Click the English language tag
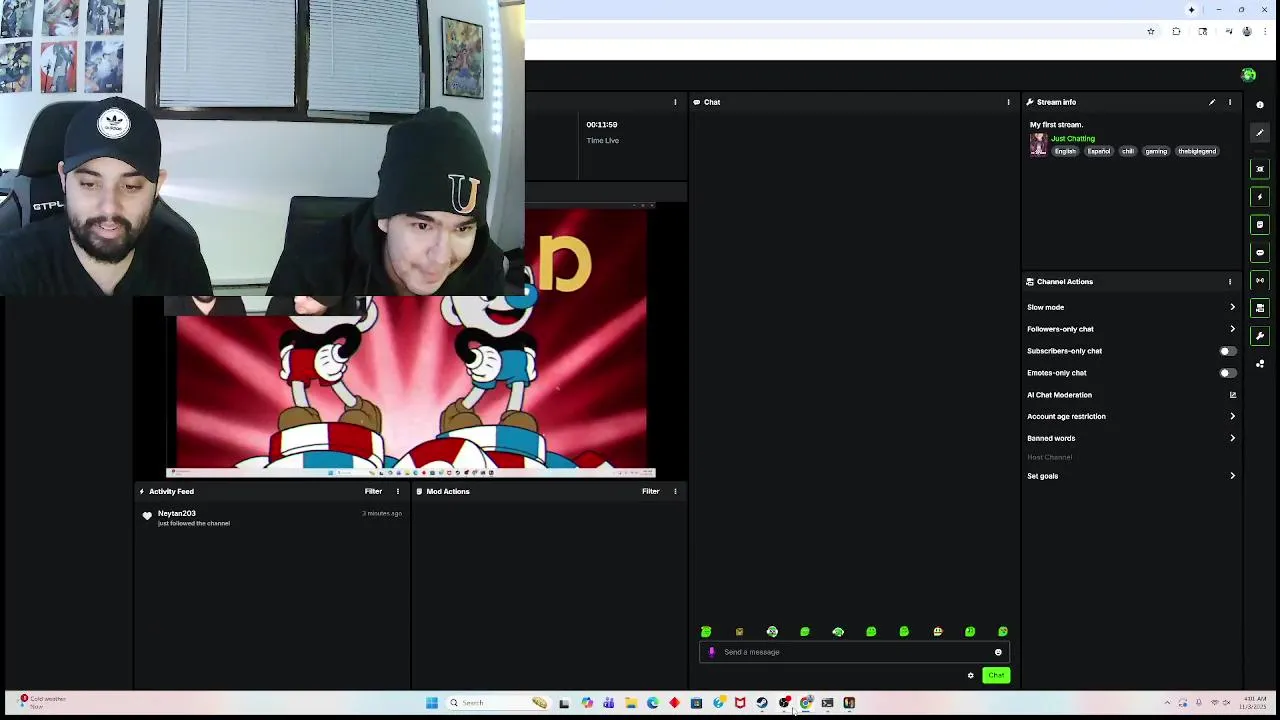 (1065, 151)
